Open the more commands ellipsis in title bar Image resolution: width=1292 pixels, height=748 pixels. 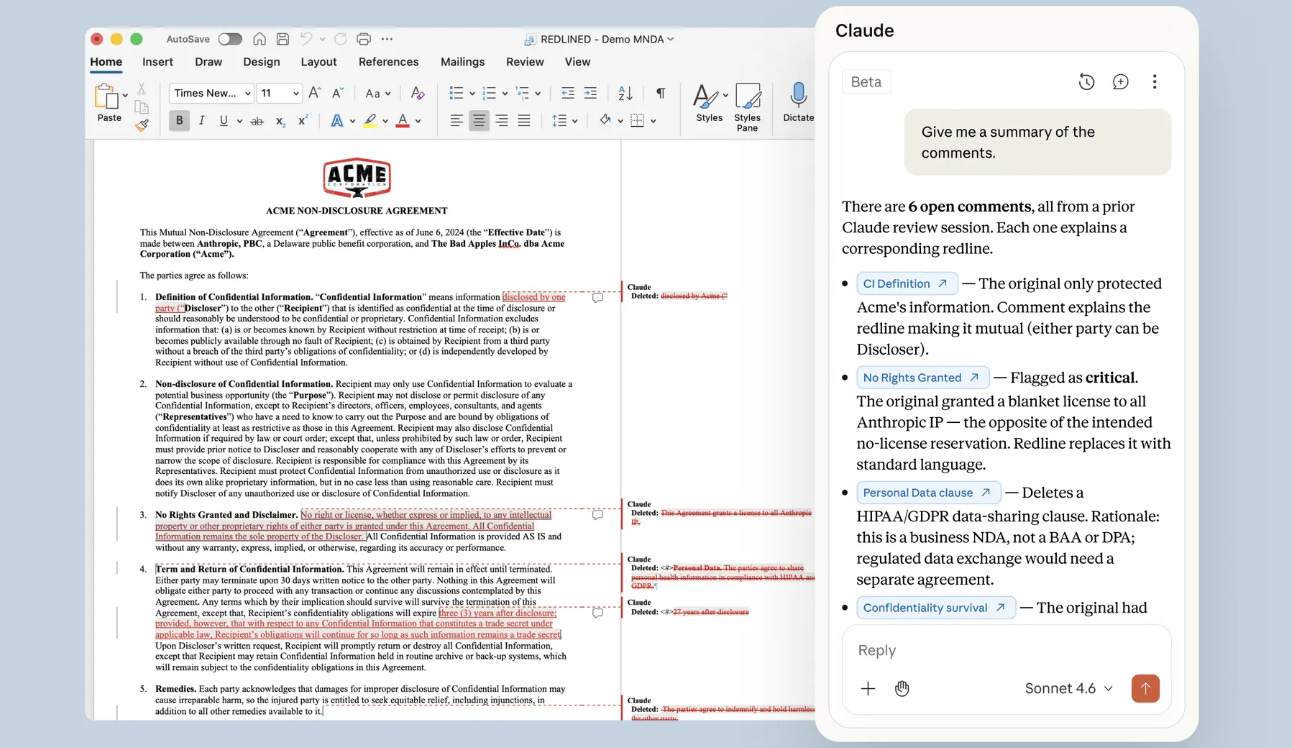[389, 39]
